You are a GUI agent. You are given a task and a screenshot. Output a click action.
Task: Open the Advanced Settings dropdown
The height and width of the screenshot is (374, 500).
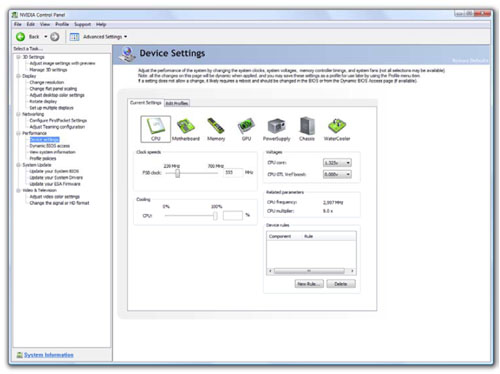pyautogui.click(x=126, y=37)
